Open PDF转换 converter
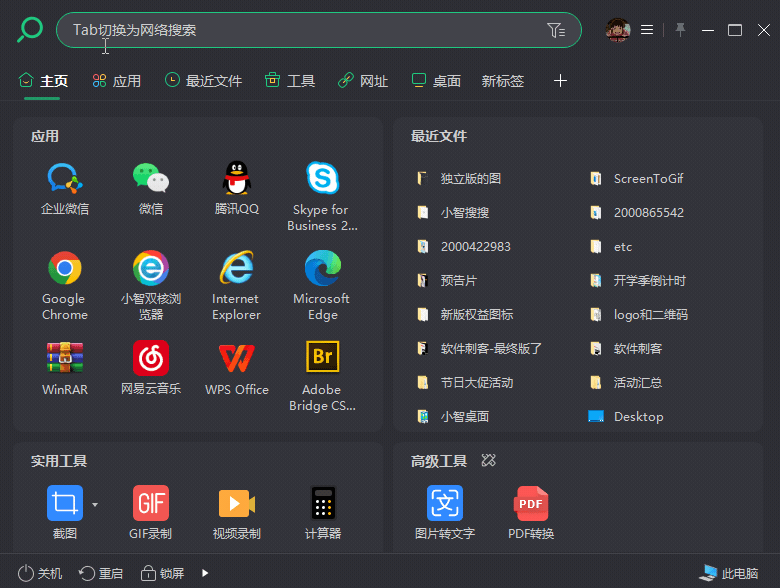 [x=531, y=512]
